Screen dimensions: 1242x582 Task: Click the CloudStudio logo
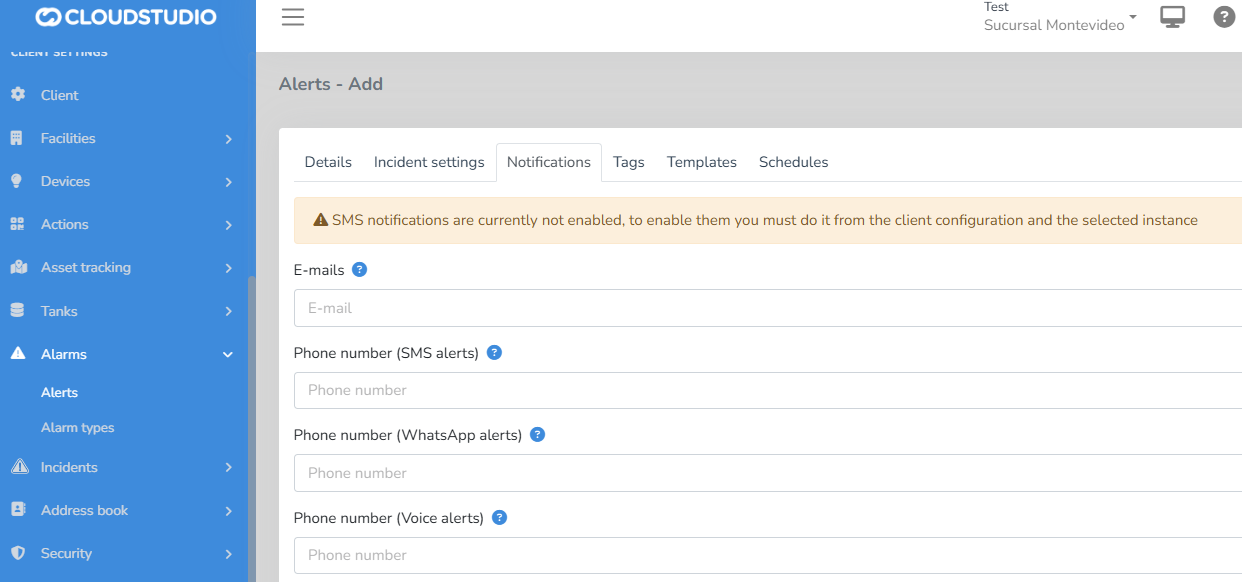[126, 17]
